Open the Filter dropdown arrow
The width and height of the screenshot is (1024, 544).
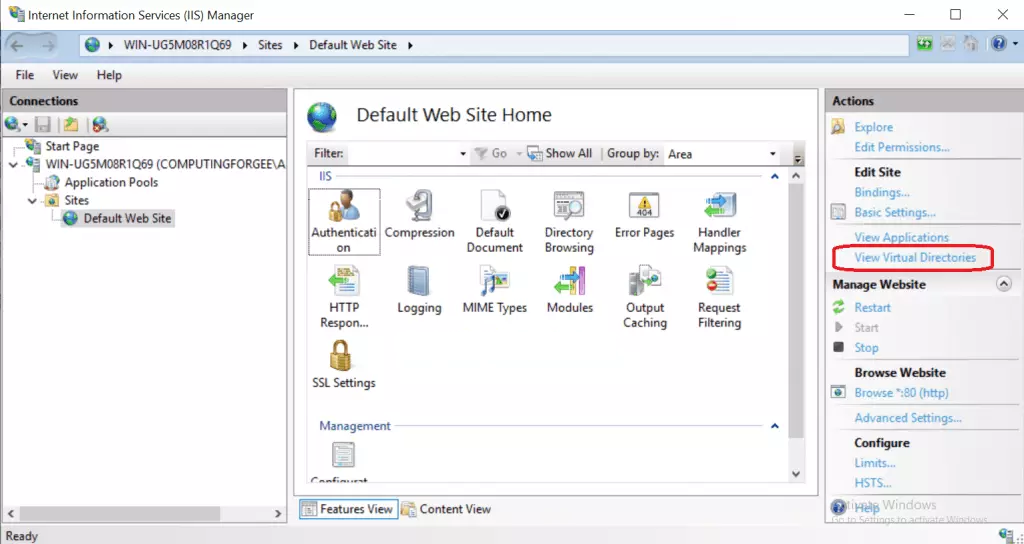click(x=462, y=154)
